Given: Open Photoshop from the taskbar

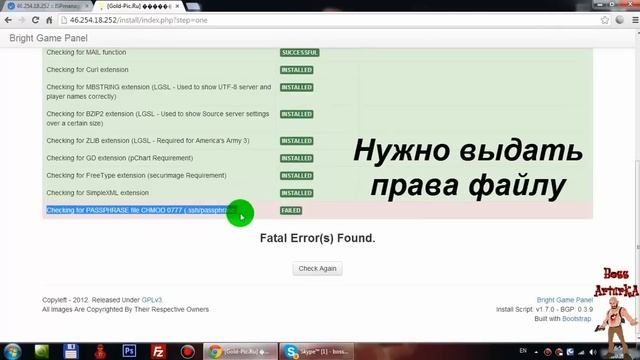Looking at the screenshot, I should (129, 351).
